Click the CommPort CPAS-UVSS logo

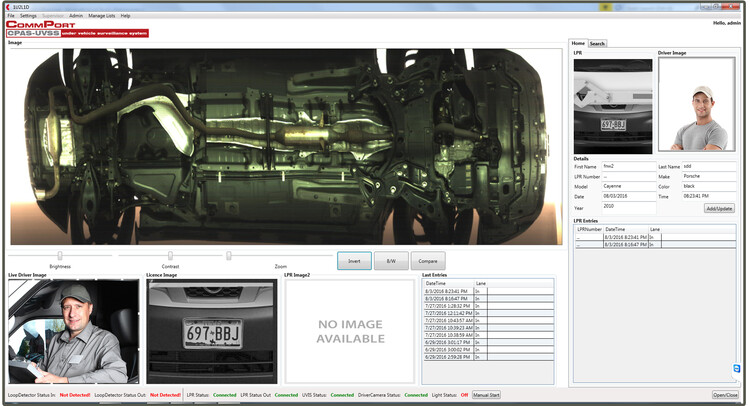(77, 29)
